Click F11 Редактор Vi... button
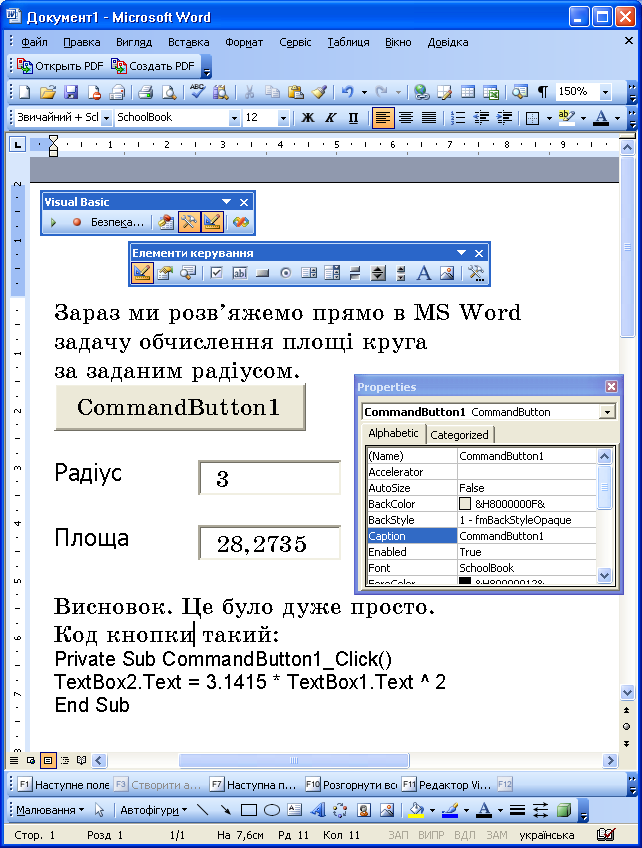The image size is (642, 848). [x=446, y=784]
